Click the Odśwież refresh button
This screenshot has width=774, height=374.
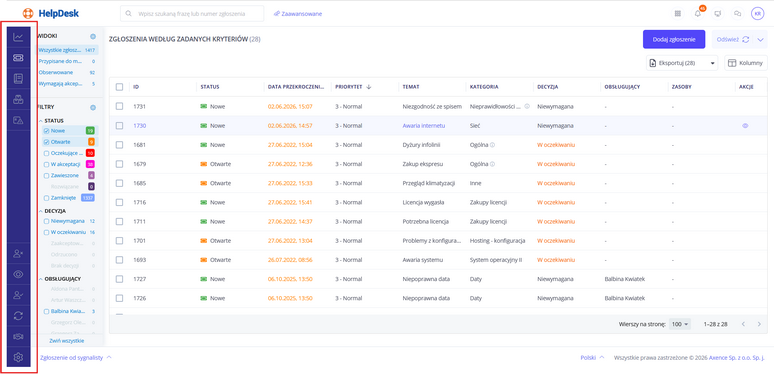[x=733, y=39]
